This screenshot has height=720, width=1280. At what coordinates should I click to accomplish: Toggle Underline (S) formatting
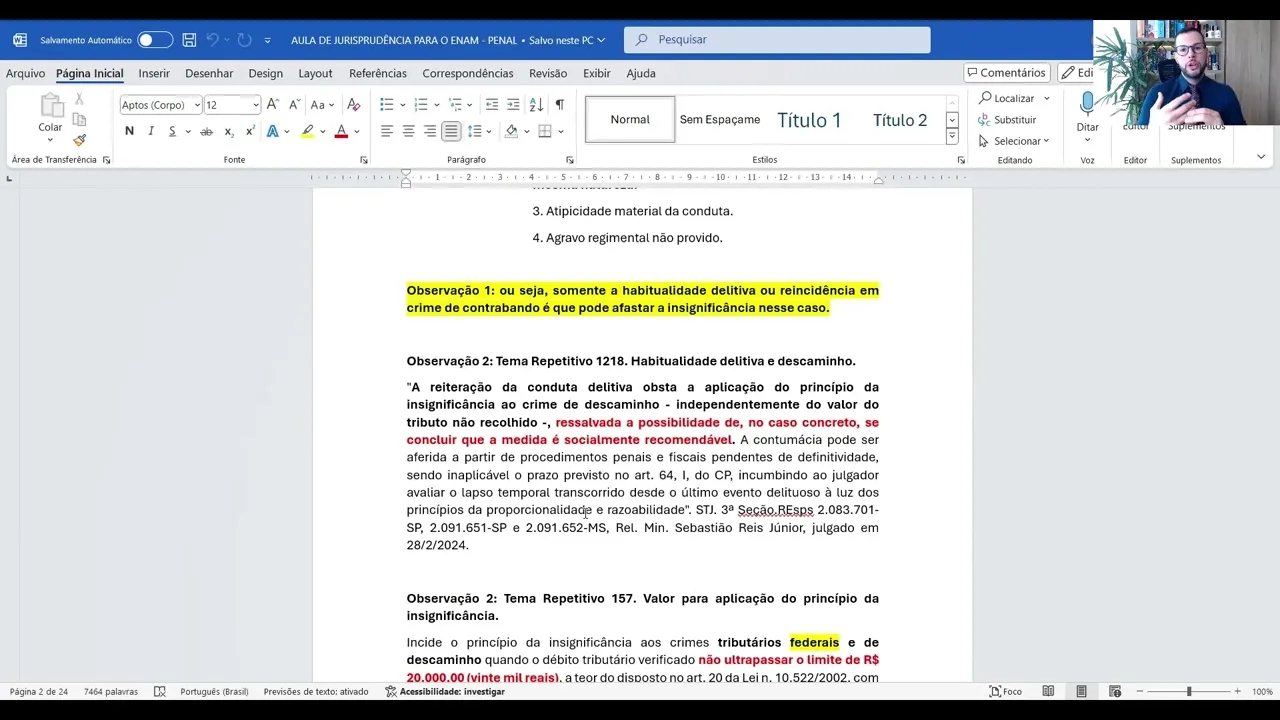point(172,131)
